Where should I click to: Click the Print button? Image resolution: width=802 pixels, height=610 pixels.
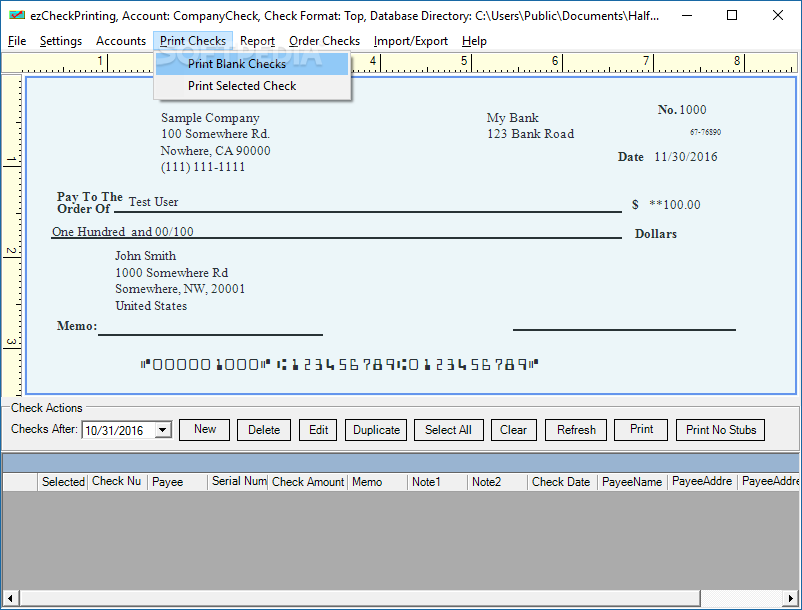[x=641, y=430]
